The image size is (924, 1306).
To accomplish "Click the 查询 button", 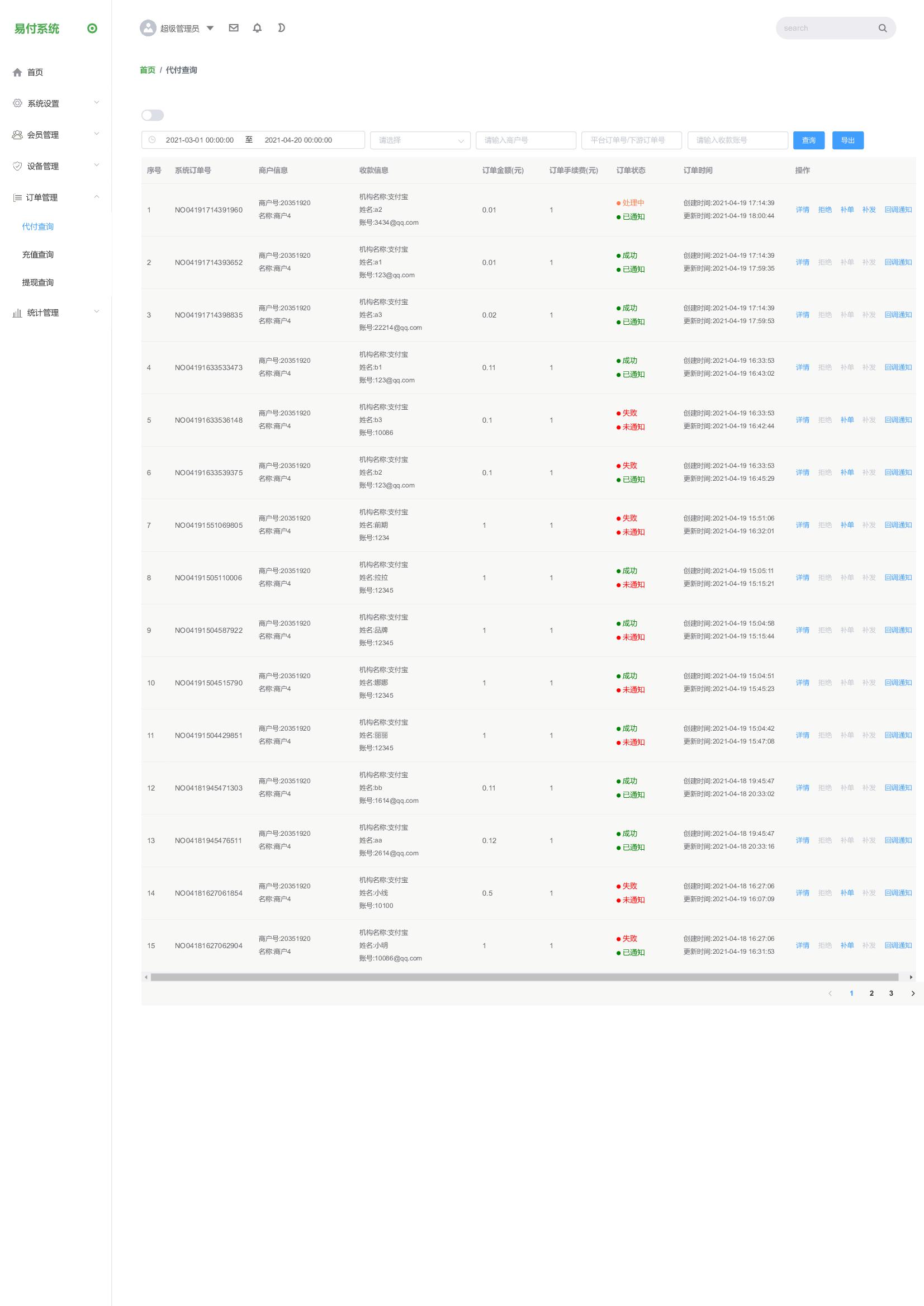I will [x=808, y=140].
